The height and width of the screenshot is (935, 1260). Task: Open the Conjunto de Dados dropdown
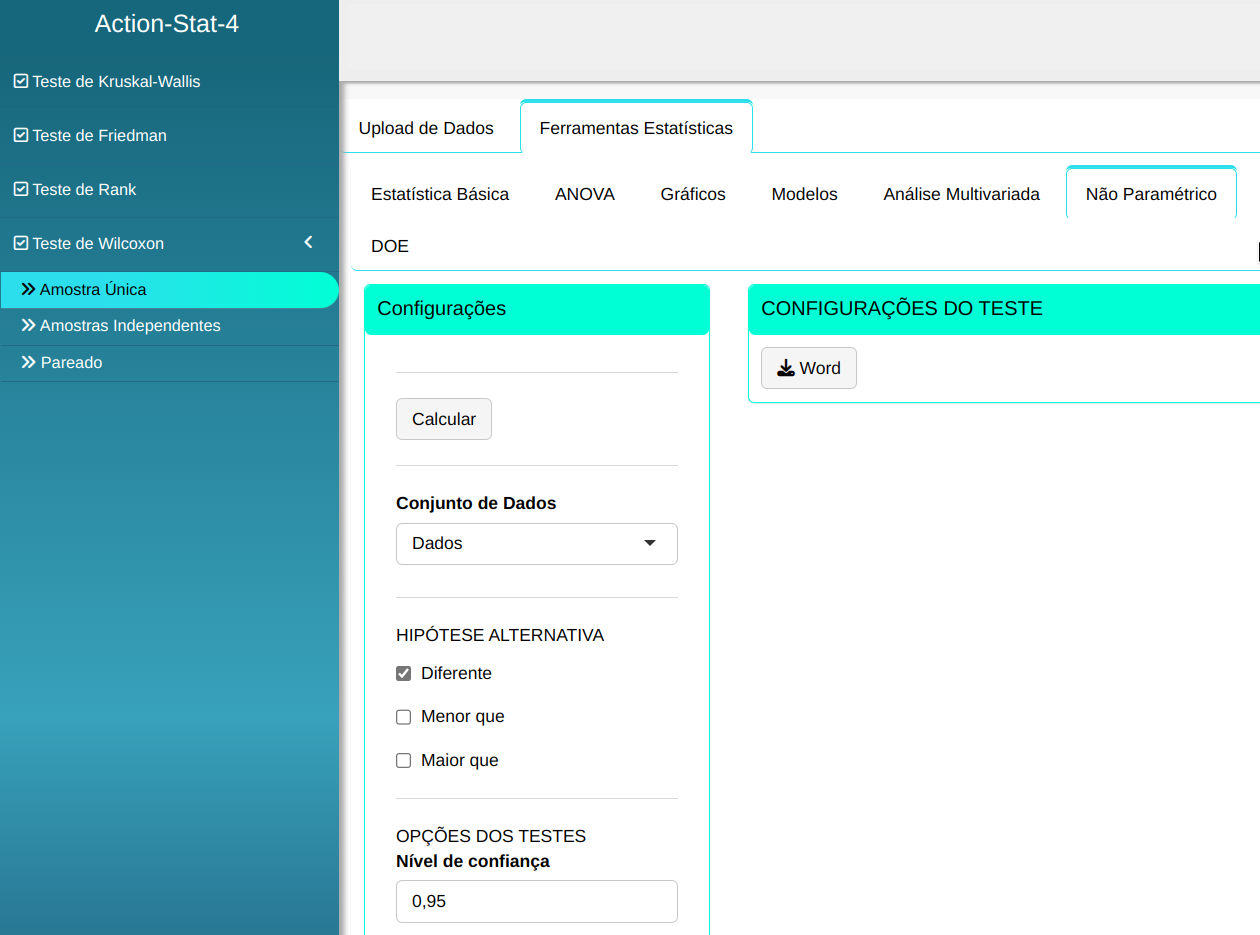[536, 544]
